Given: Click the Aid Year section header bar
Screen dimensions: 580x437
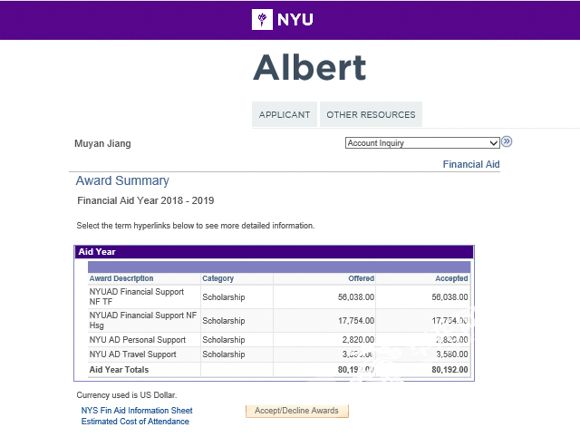Looking at the screenshot, I should coord(274,252).
